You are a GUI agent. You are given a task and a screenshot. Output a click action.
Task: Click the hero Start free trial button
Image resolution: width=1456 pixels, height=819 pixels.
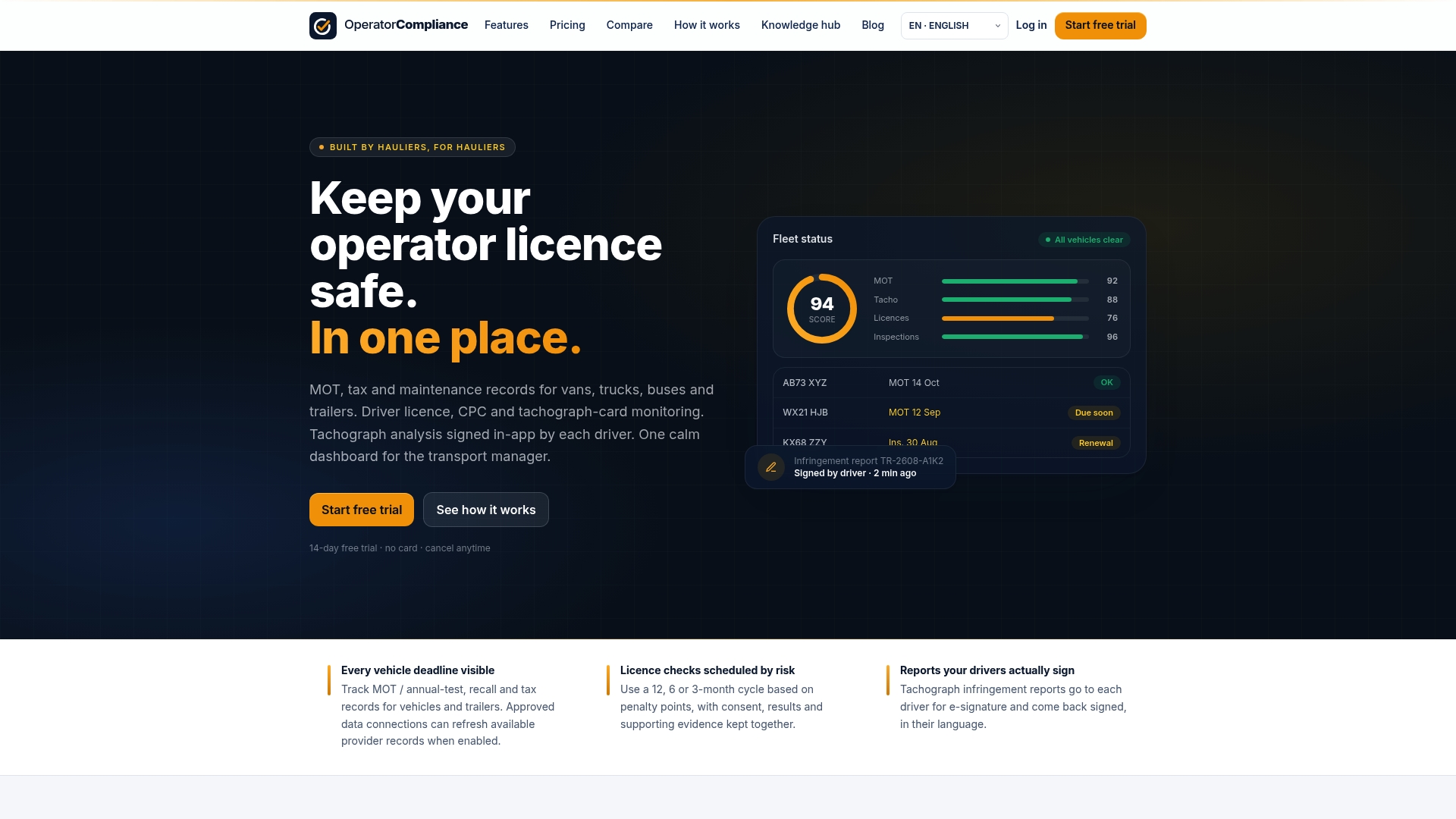point(362,510)
